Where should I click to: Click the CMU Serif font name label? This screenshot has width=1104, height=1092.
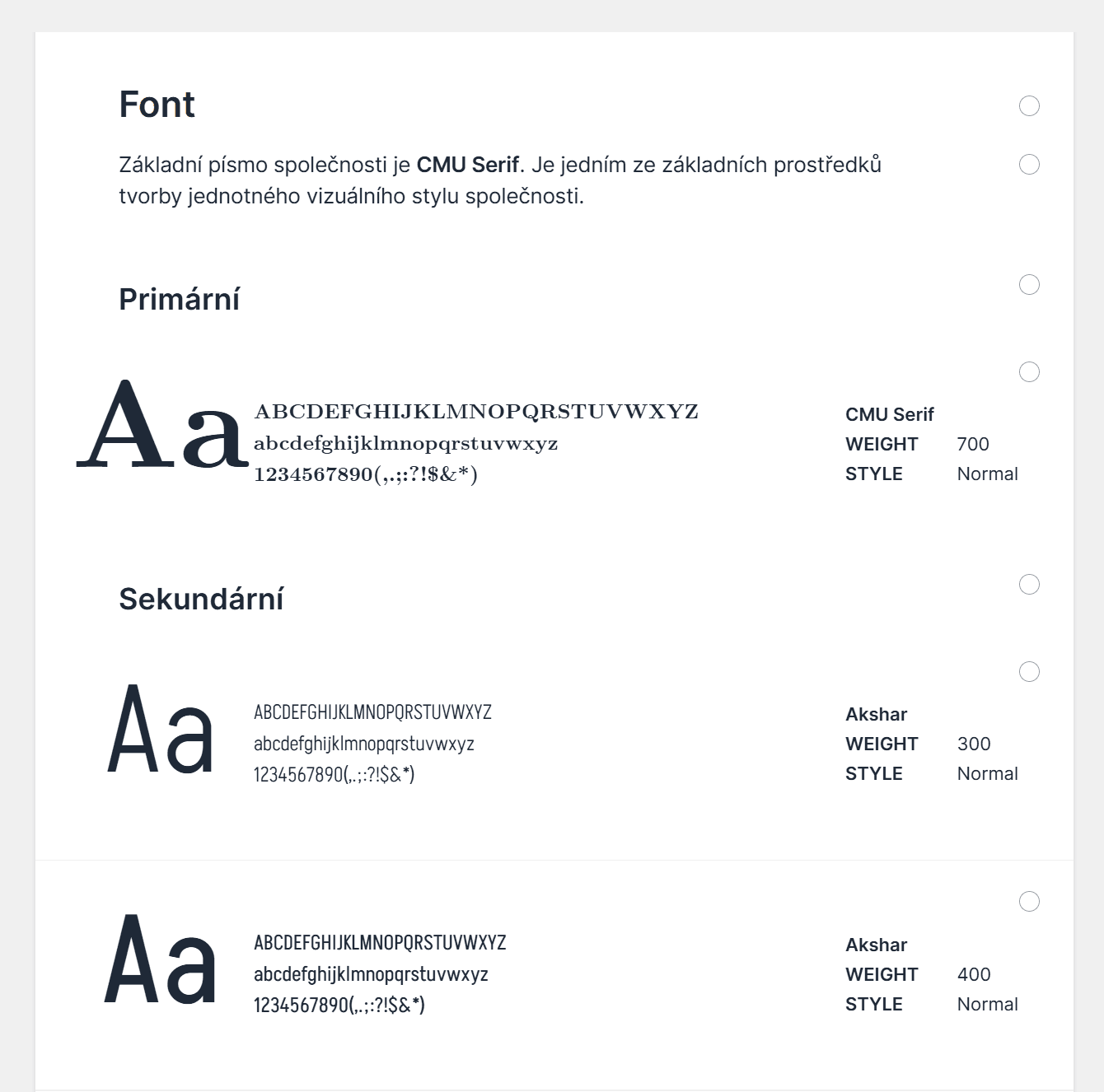[889, 414]
